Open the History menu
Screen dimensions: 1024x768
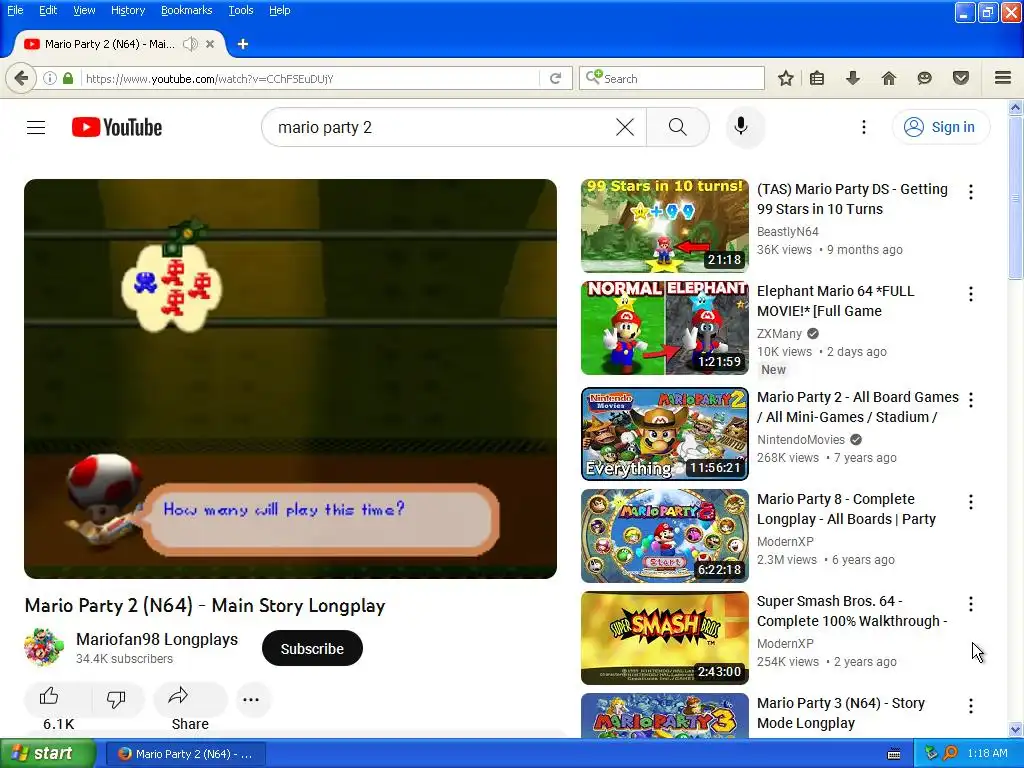[127, 10]
